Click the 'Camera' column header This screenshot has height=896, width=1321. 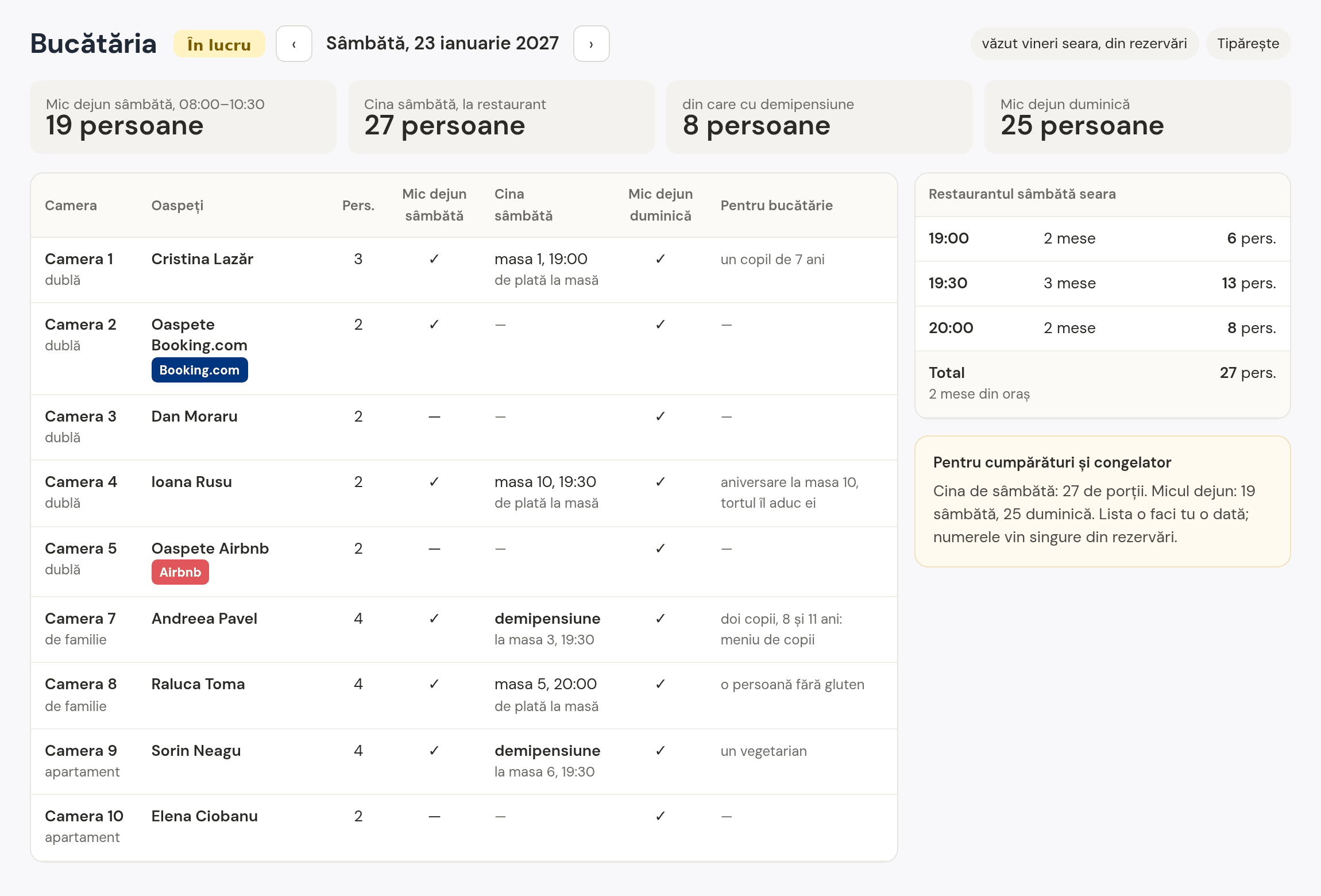point(71,206)
